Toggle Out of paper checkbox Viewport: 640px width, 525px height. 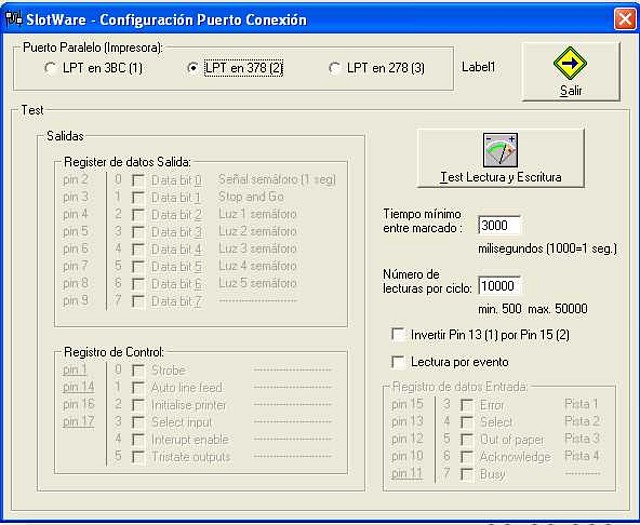(467, 439)
